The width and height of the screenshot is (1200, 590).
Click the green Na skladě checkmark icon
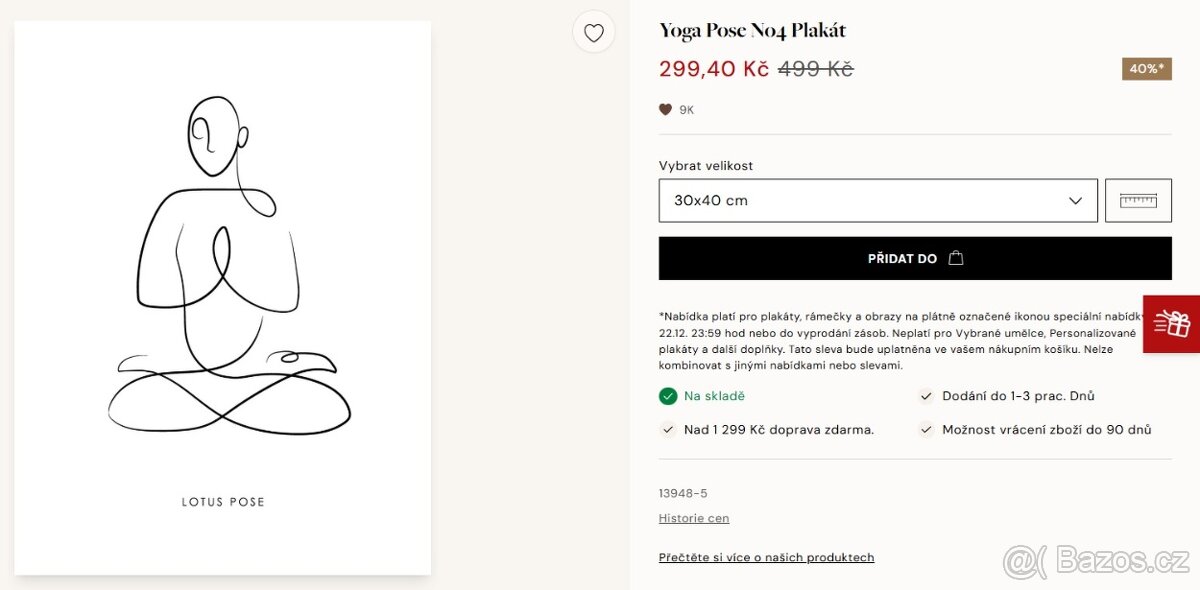pyautogui.click(x=668, y=396)
